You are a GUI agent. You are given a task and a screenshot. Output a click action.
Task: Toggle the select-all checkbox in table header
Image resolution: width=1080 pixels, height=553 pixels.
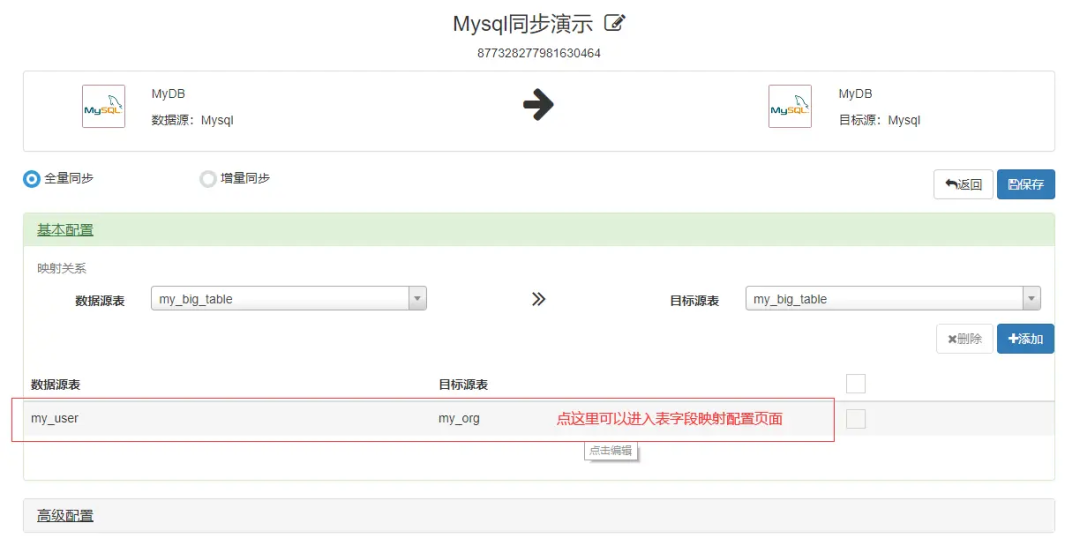(x=855, y=384)
